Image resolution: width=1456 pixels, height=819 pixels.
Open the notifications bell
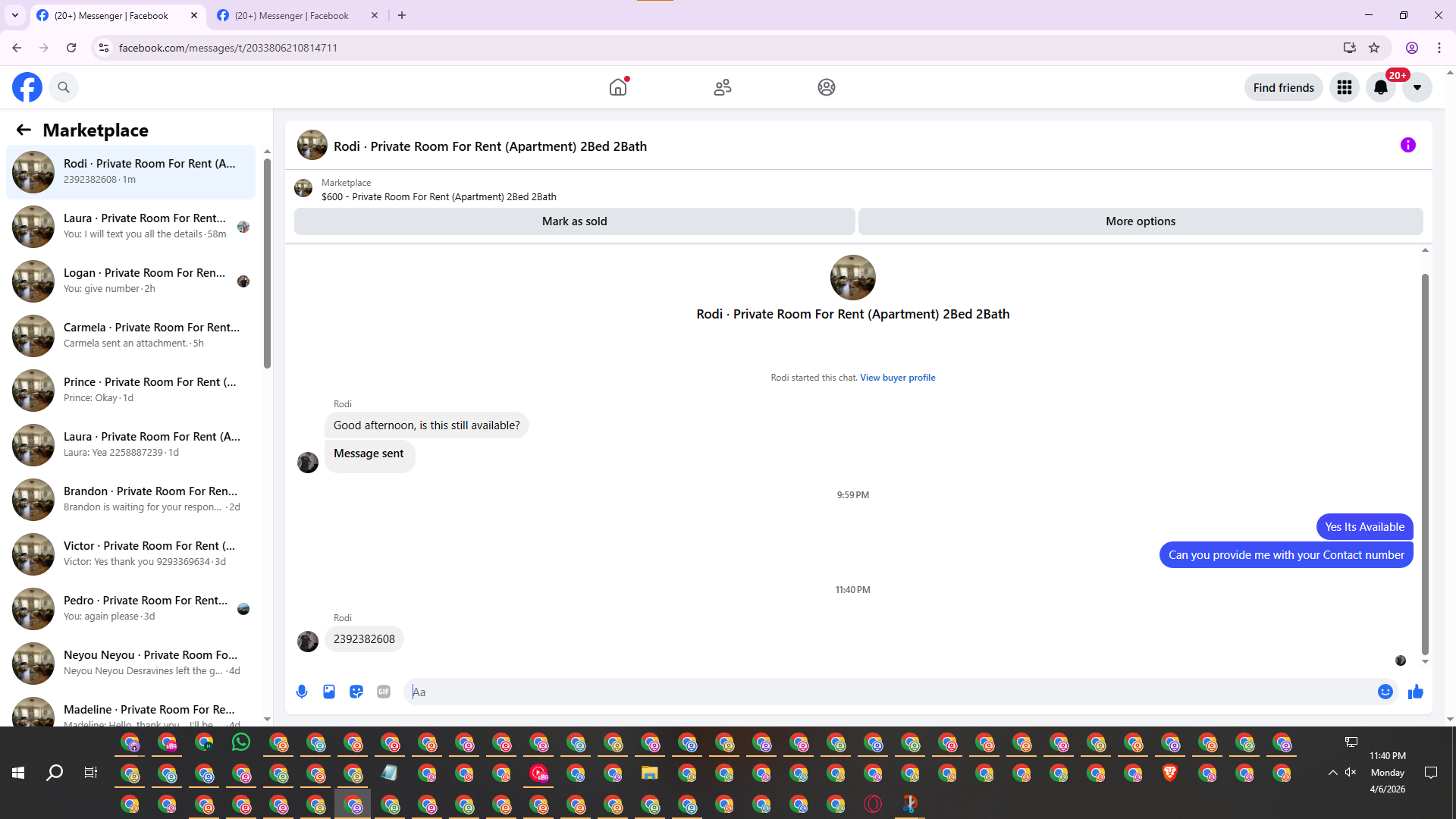pos(1381,87)
